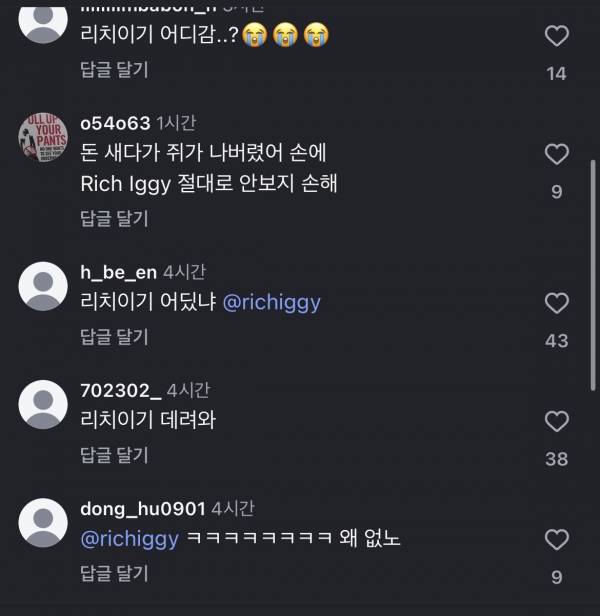Viewport: 600px width, 616px height.
Task: Reply to h_be_en's comment
Action: click(x=114, y=337)
